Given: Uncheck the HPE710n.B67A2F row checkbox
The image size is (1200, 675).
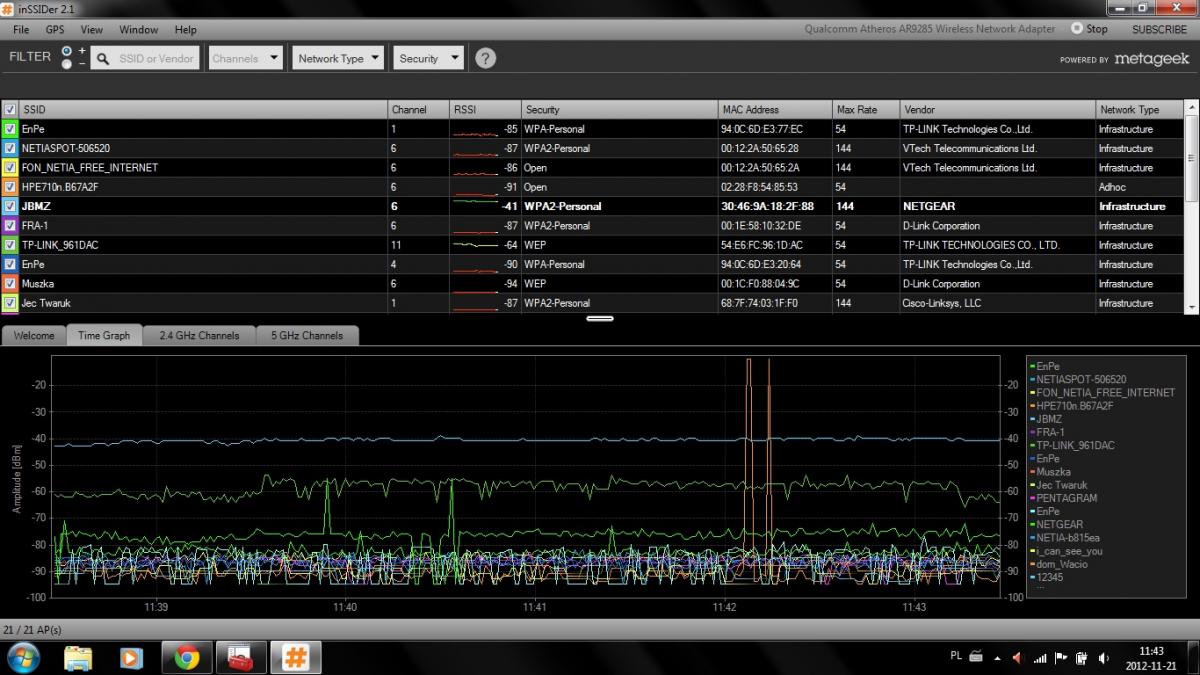Looking at the screenshot, I should [x=10, y=187].
